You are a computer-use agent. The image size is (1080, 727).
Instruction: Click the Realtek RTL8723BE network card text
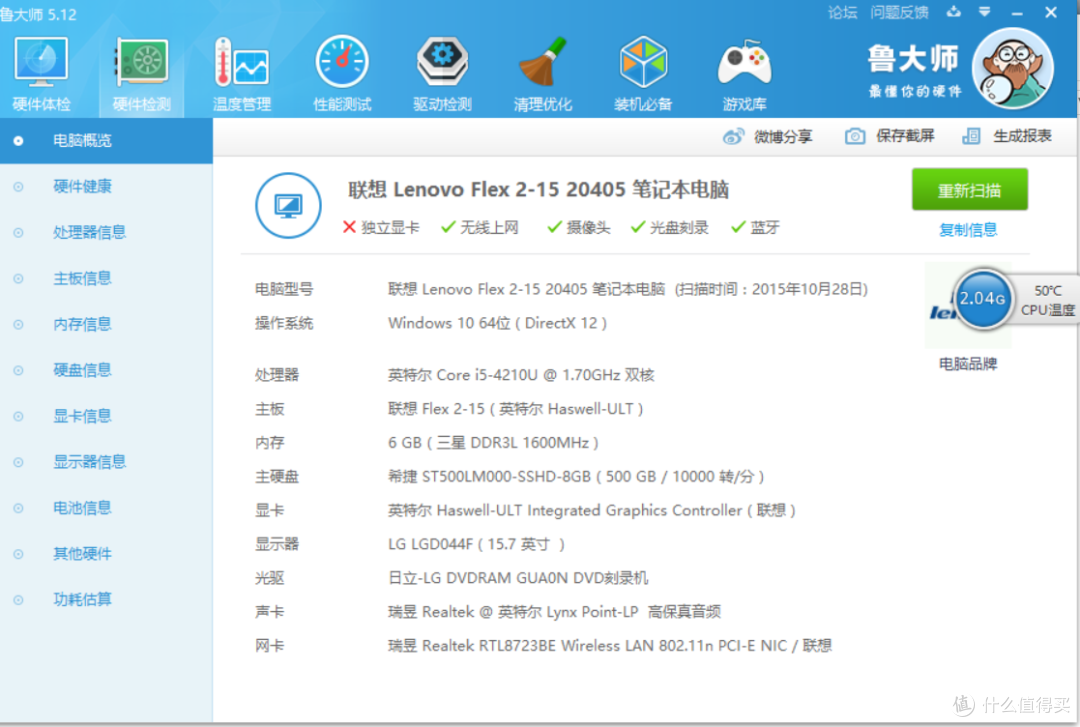(x=610, y=646)
